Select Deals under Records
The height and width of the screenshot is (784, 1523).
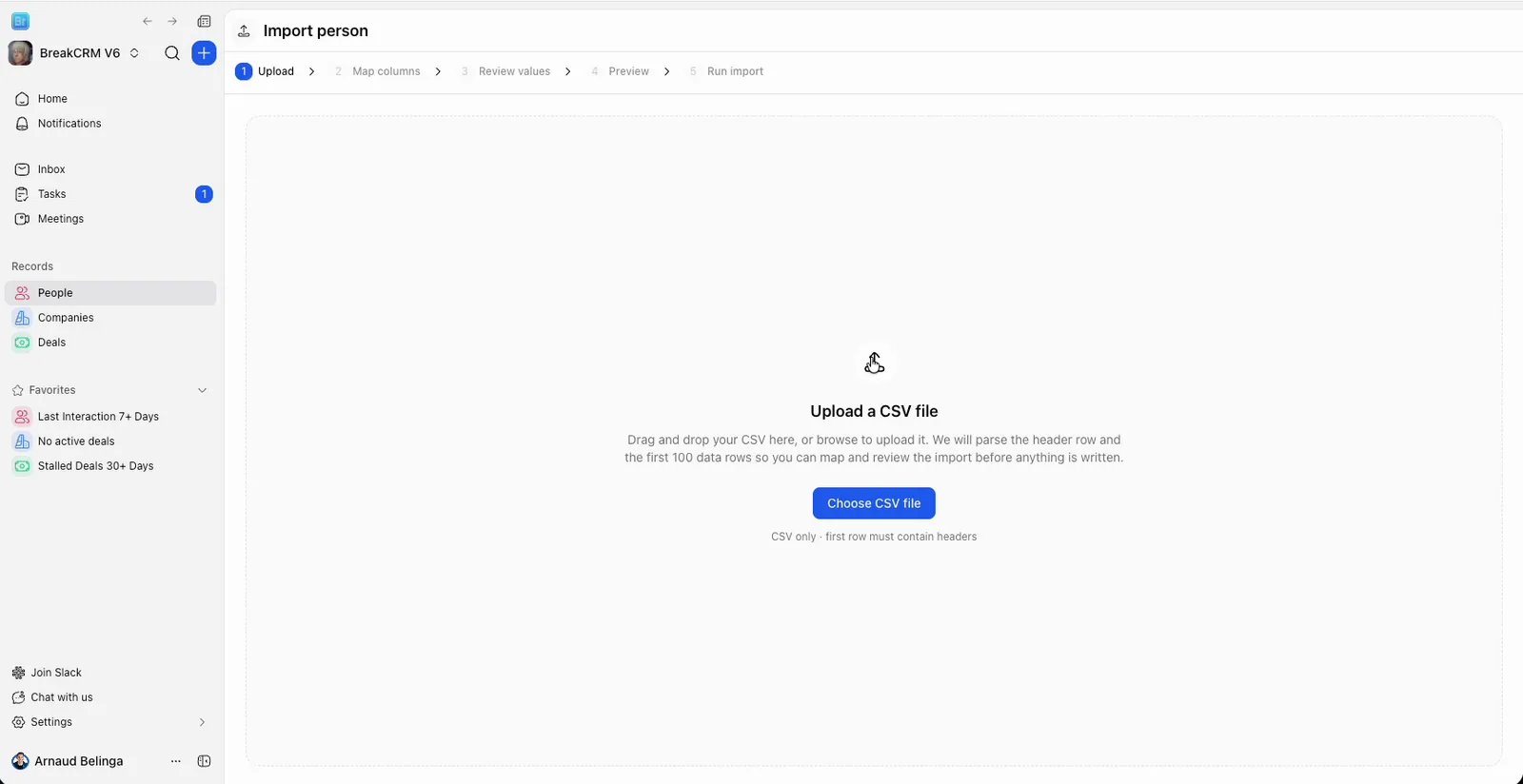tap(110, 343)
